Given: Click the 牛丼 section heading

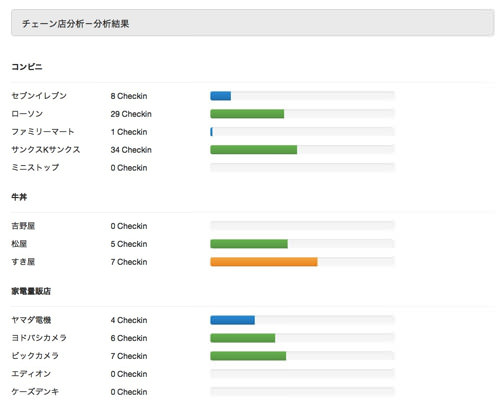Looking at the screenshot, I should coord(19,197).
